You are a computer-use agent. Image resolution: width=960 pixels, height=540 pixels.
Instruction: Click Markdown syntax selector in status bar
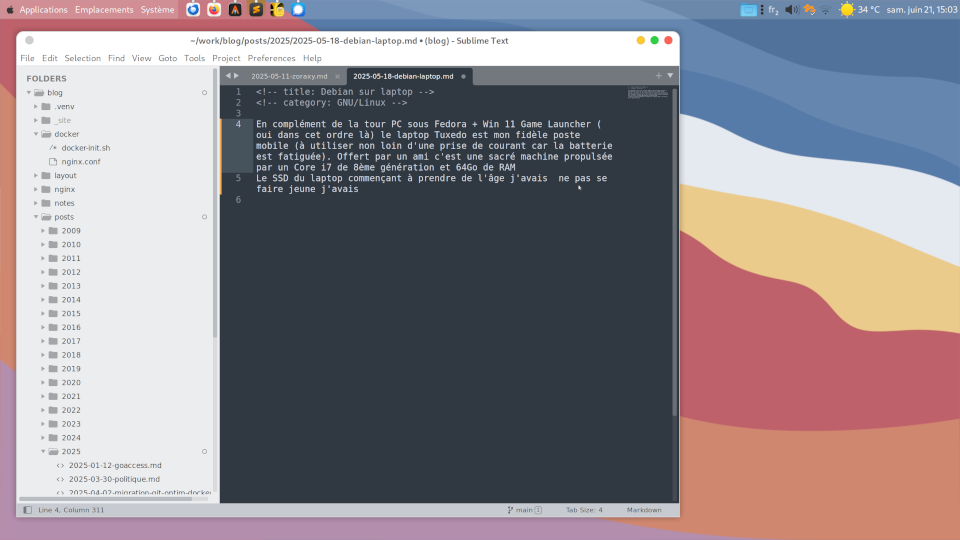pyautogui.click(x=643, y=510)
